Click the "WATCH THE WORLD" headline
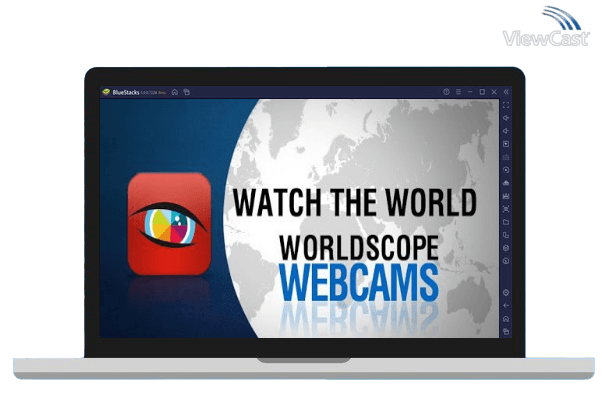 [355, 202]
